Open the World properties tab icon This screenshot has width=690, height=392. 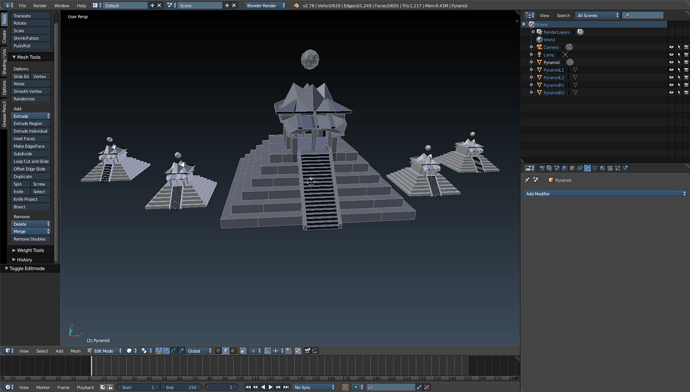click(565, 168)
